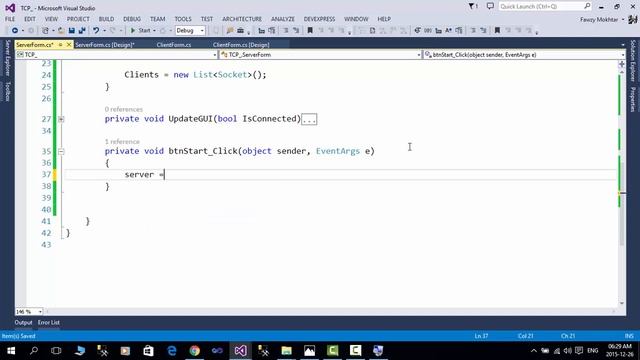640x360 pixels.
Task: Open the FILE menu
Action: [10, 19]
